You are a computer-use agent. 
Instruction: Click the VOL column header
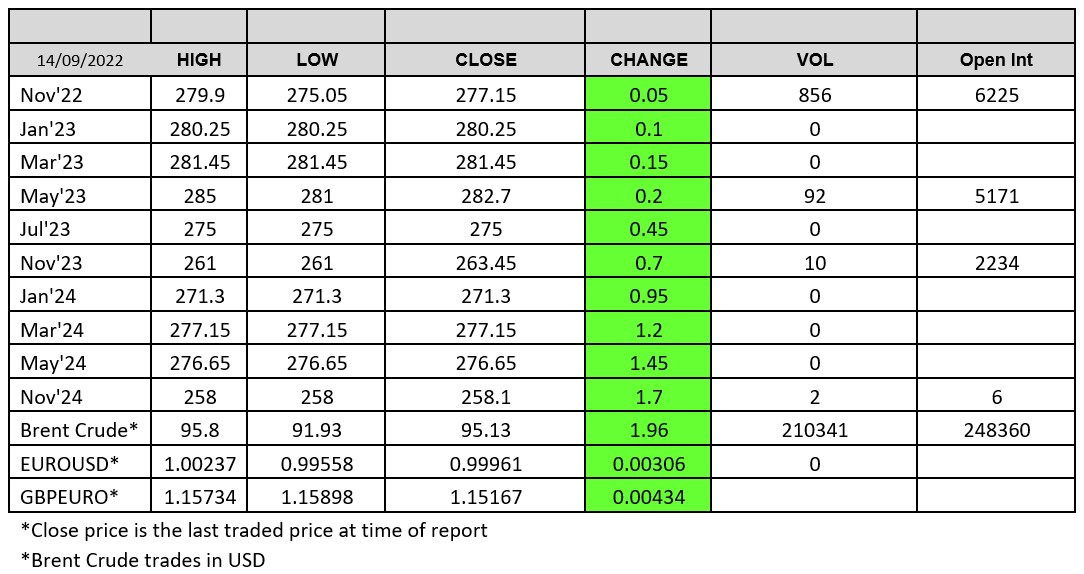[814, 60]
